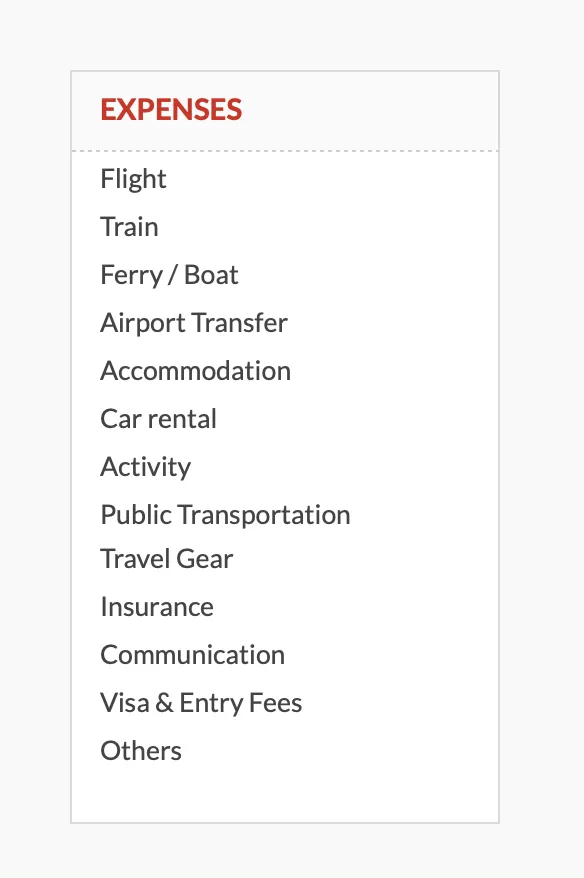Open the Train expense category
584x878 pixels.
coord(128,227)
